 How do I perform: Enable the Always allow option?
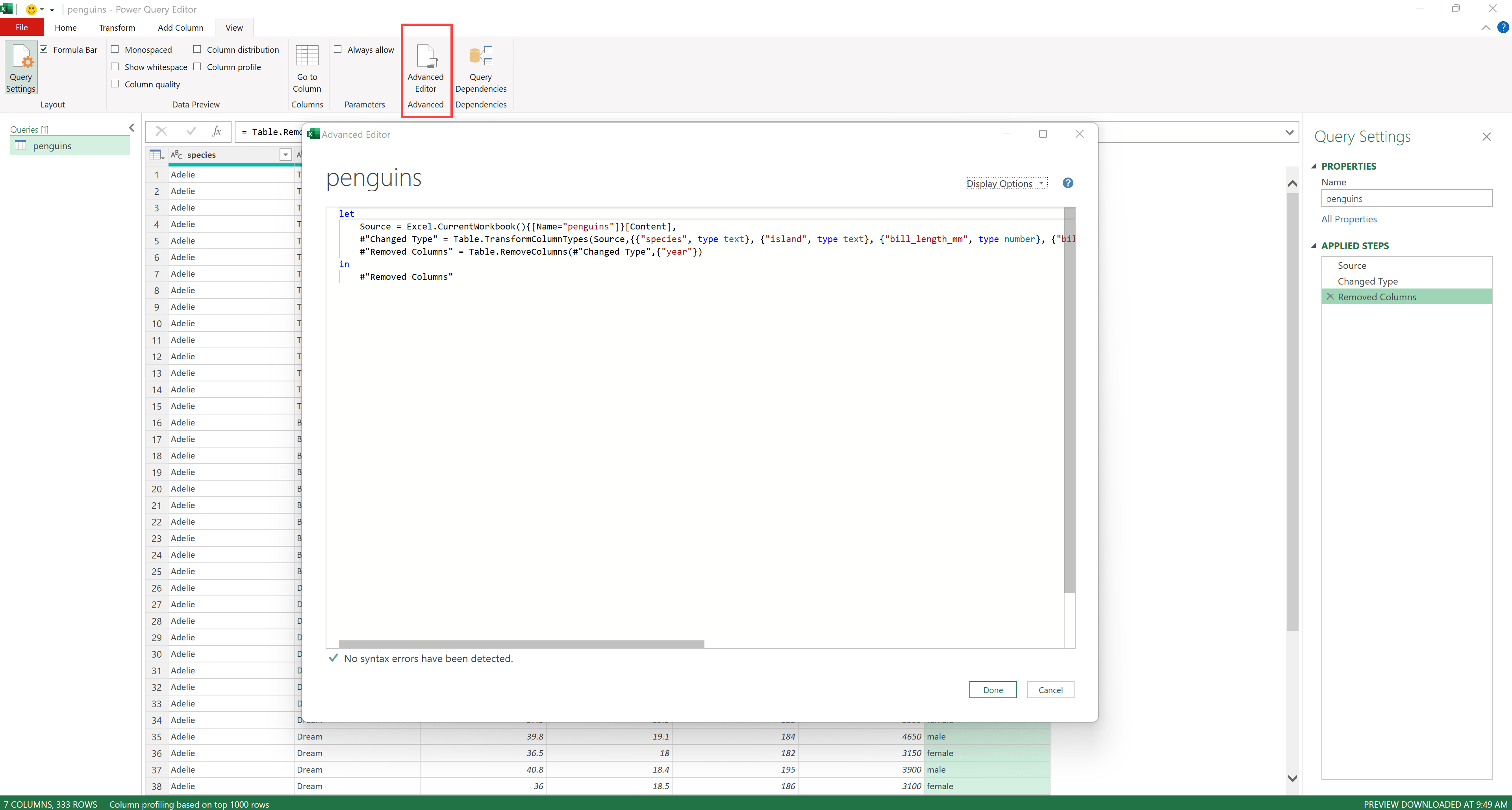point(338,49)
